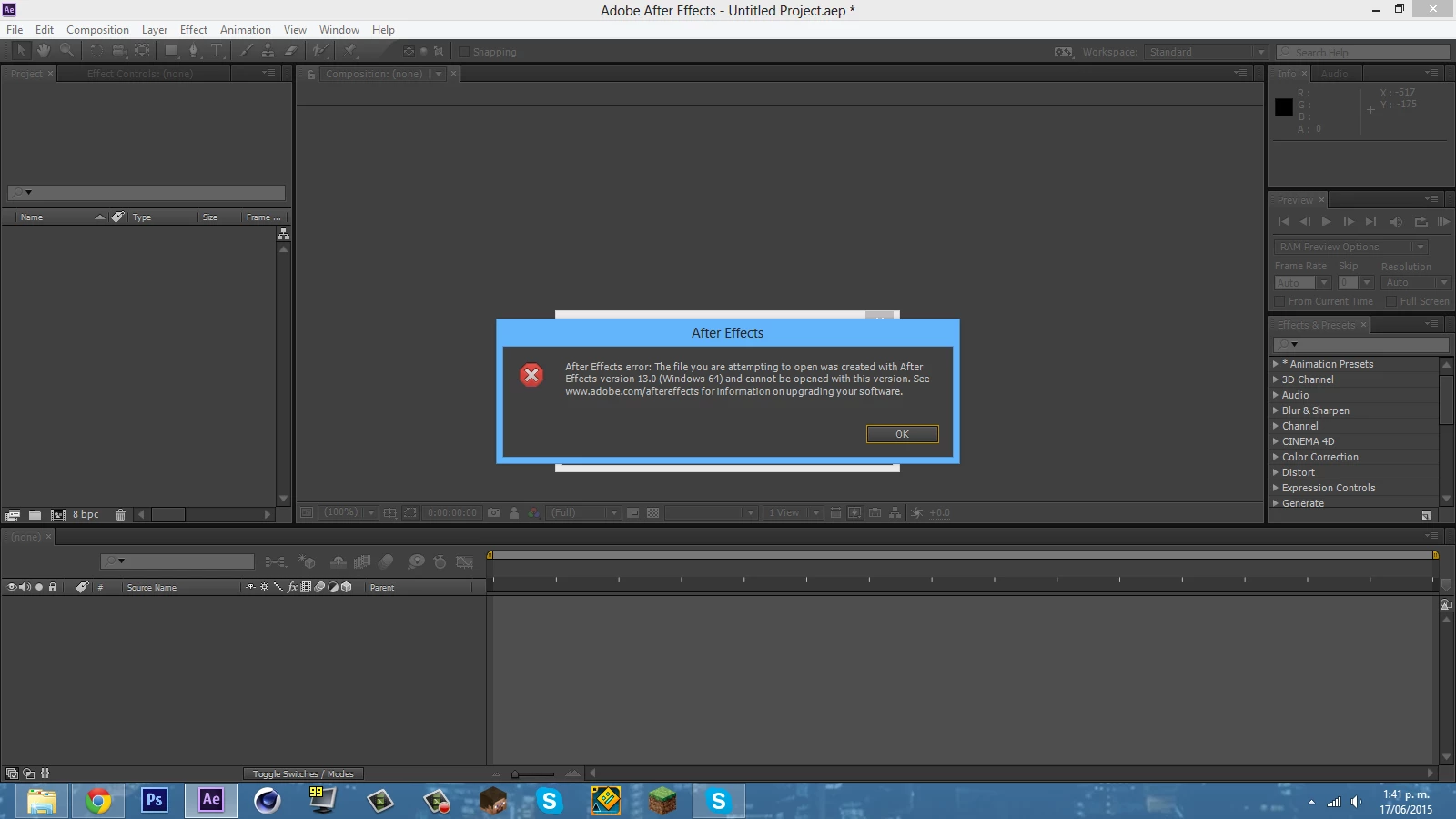The height and width of the screenshot is (819, 1456).
Task: Select the Puppet Pin tool
Action: pos(349,51)
